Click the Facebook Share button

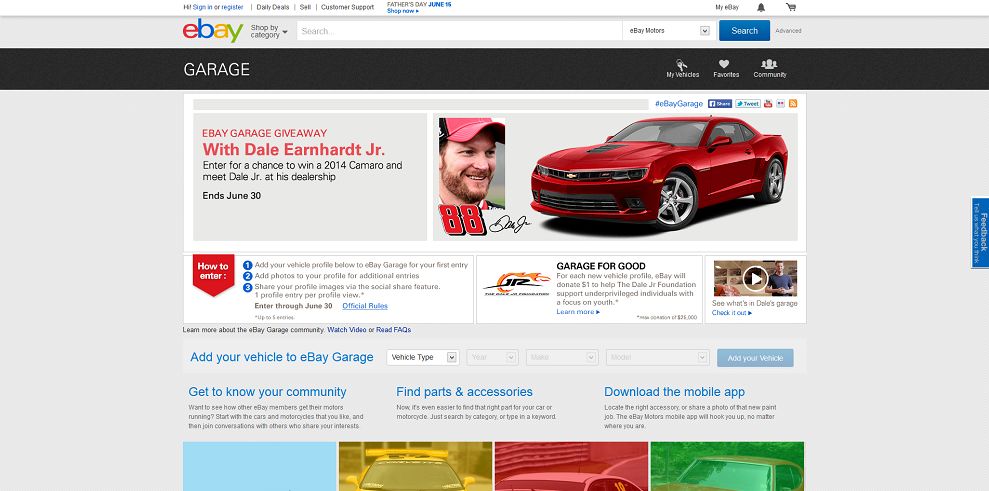(x=720, y=104)
